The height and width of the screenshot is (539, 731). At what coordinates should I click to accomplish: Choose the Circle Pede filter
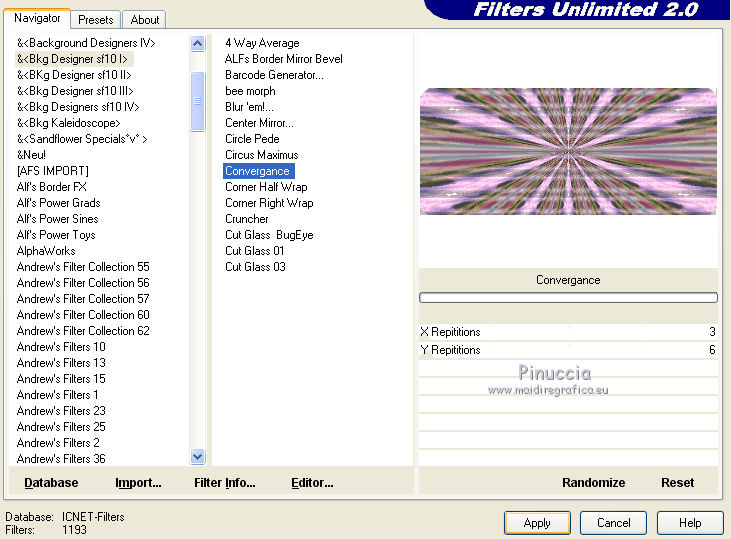[252, 139]
